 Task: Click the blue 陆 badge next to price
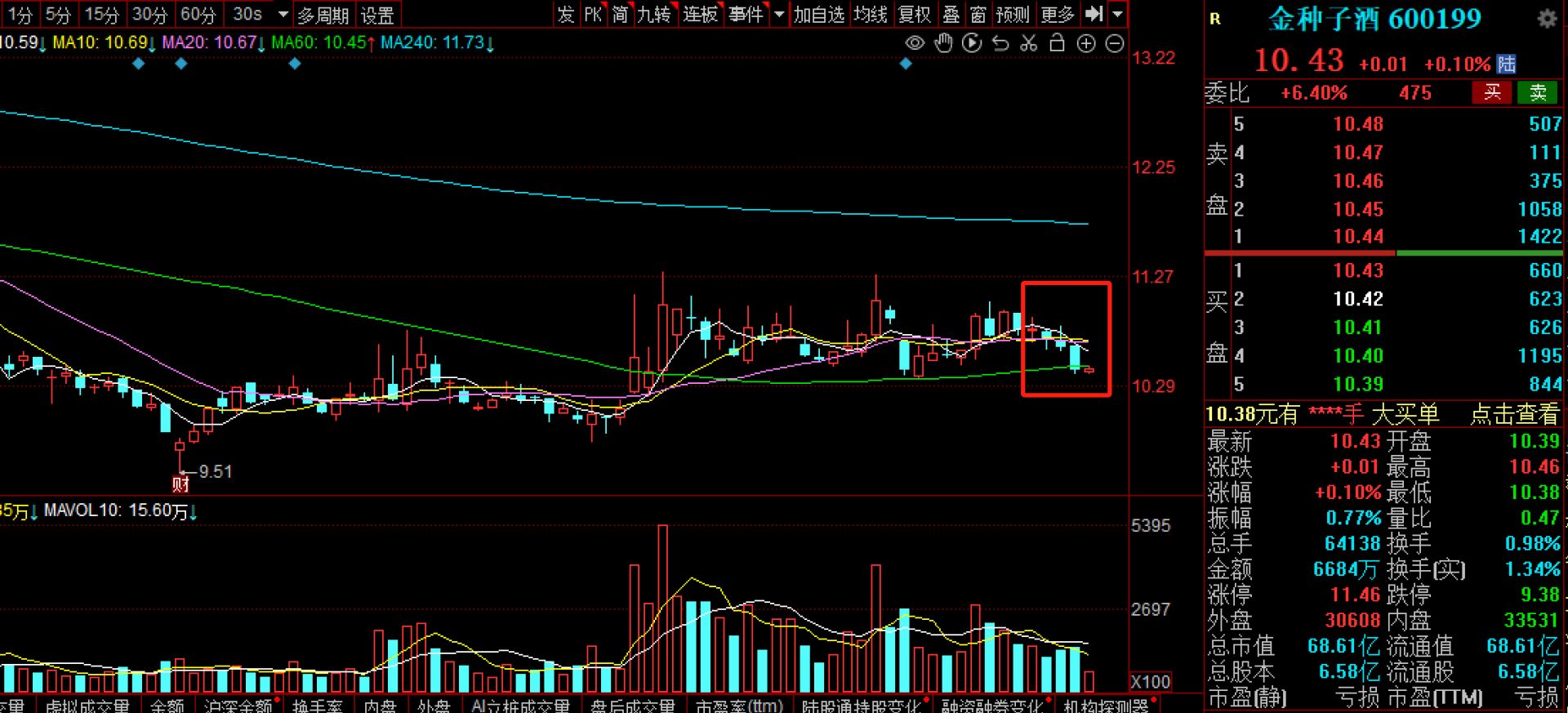[x=1507, y=64]
